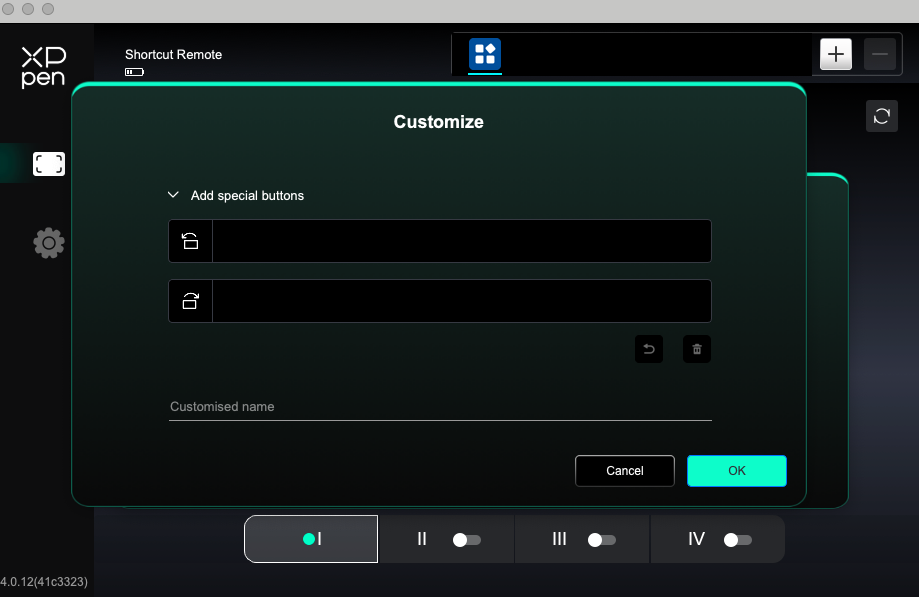Select the group III label
Viewport: 919px width, 597px height.
tap(559, 539)
